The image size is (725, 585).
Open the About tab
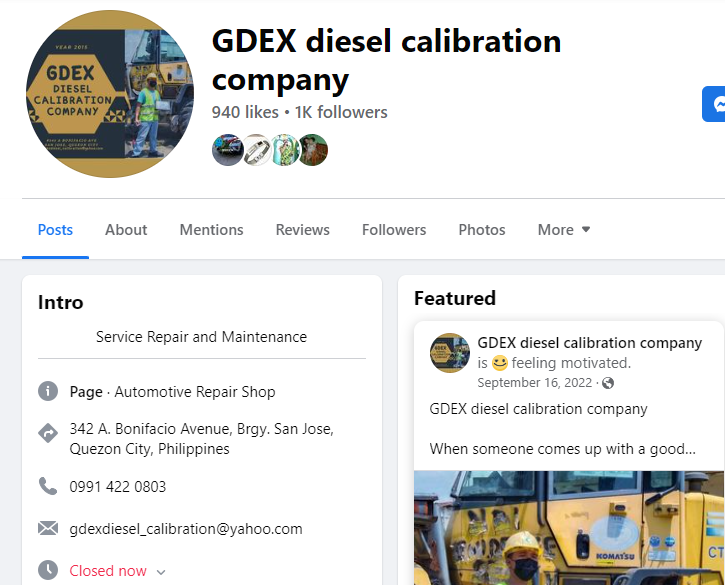tap(126, 230)
